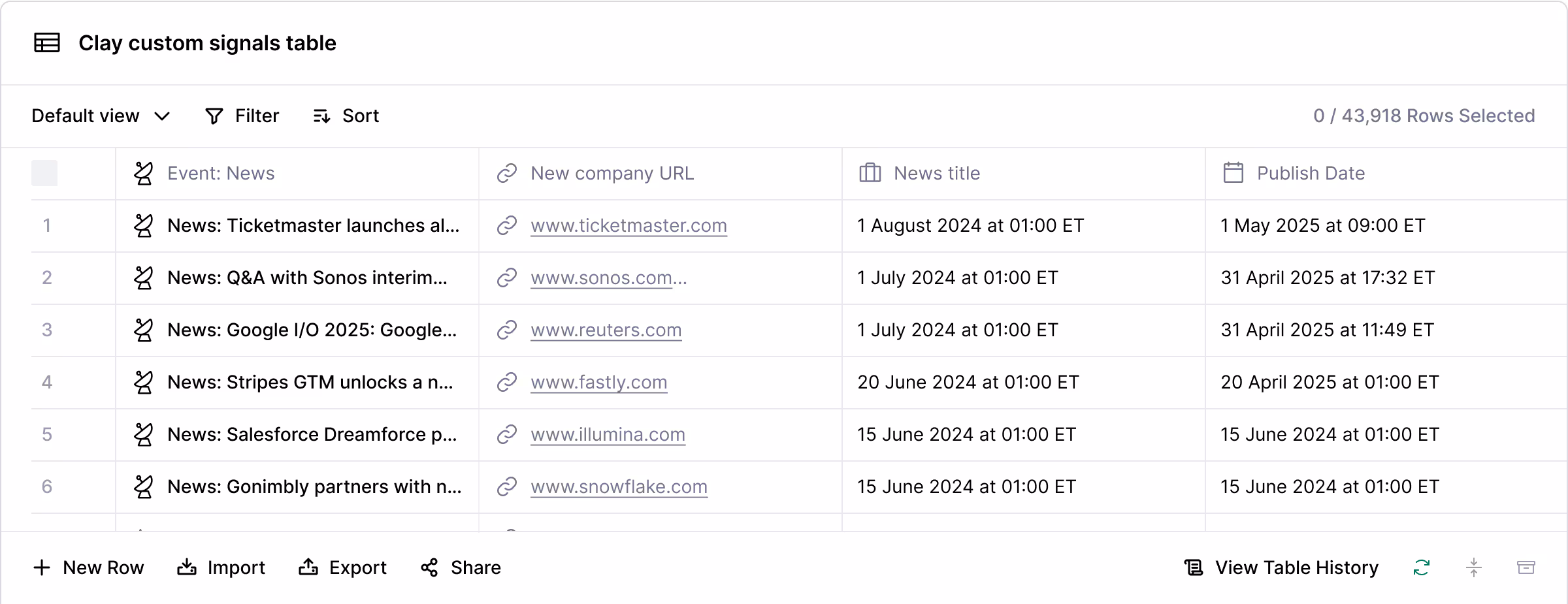The height and width of the screenshot is (604, 1568).
Task: Select the checkbox to select all rows
Action: tap(44, 172)
